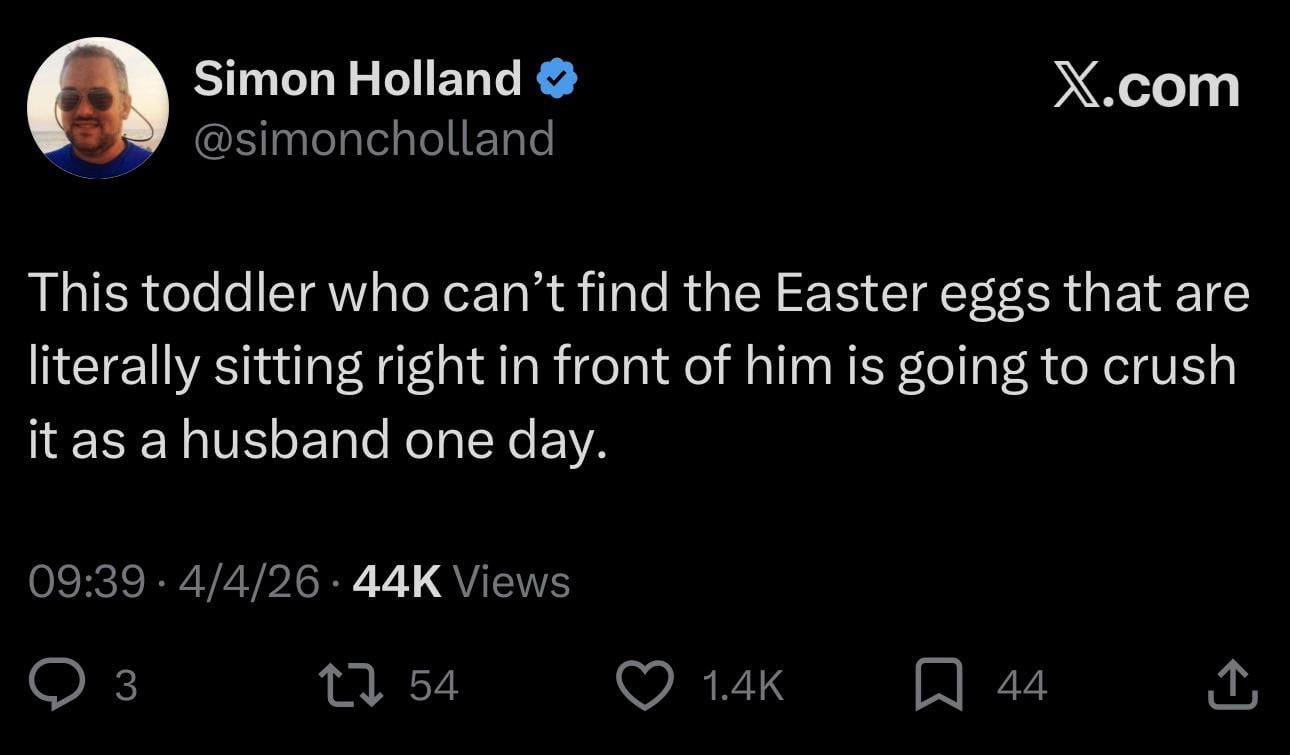Click the 09:39 timestamp
The height and width of the screenshot is (755, 1290).
pos(87,582)
